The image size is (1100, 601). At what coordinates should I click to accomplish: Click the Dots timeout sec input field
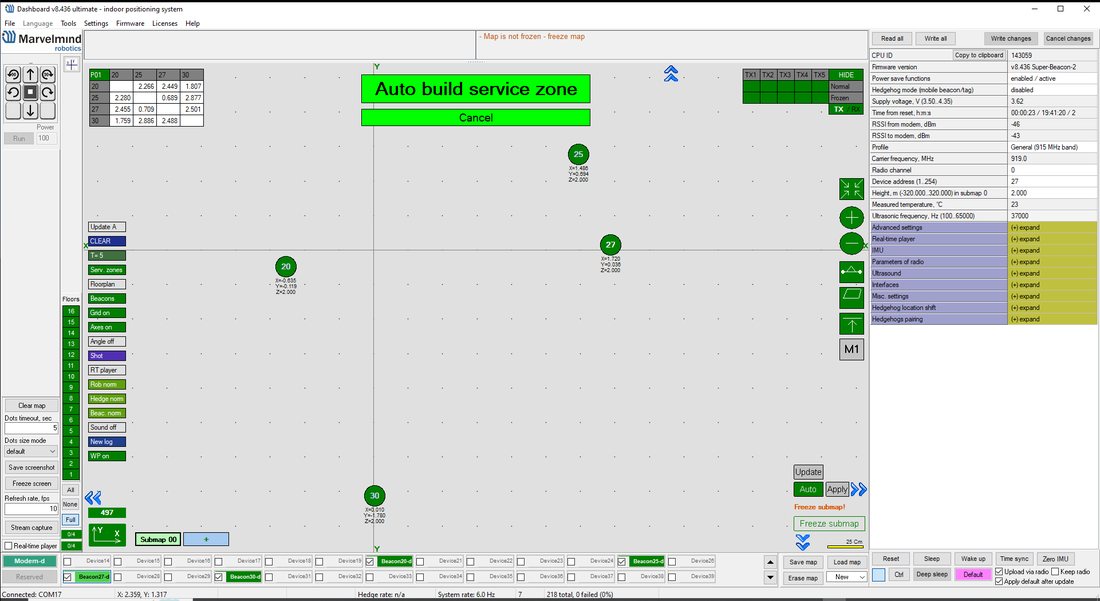pyautogui.click(x=31, y=428)
